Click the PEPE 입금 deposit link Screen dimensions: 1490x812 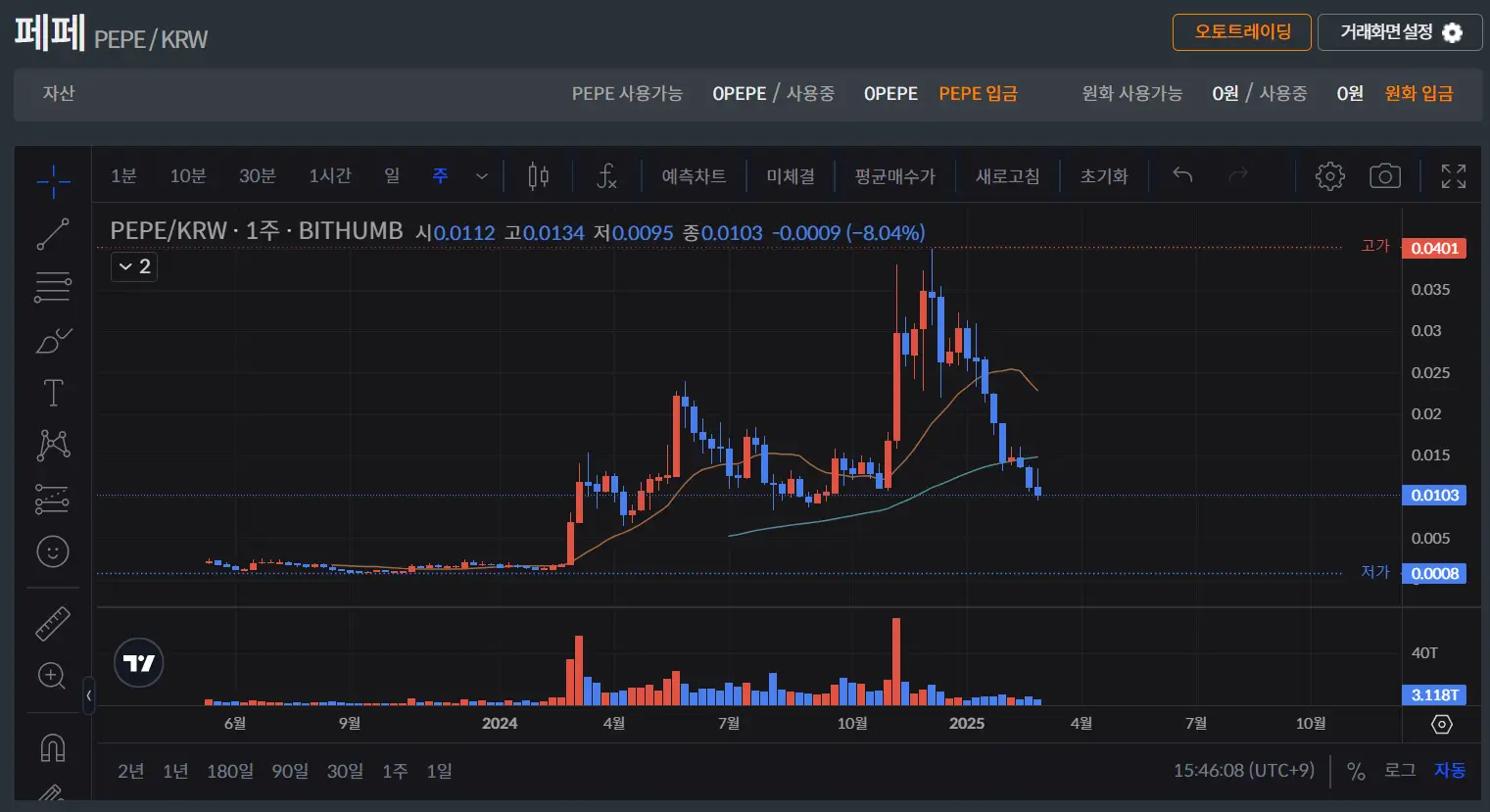pos(978,94)
